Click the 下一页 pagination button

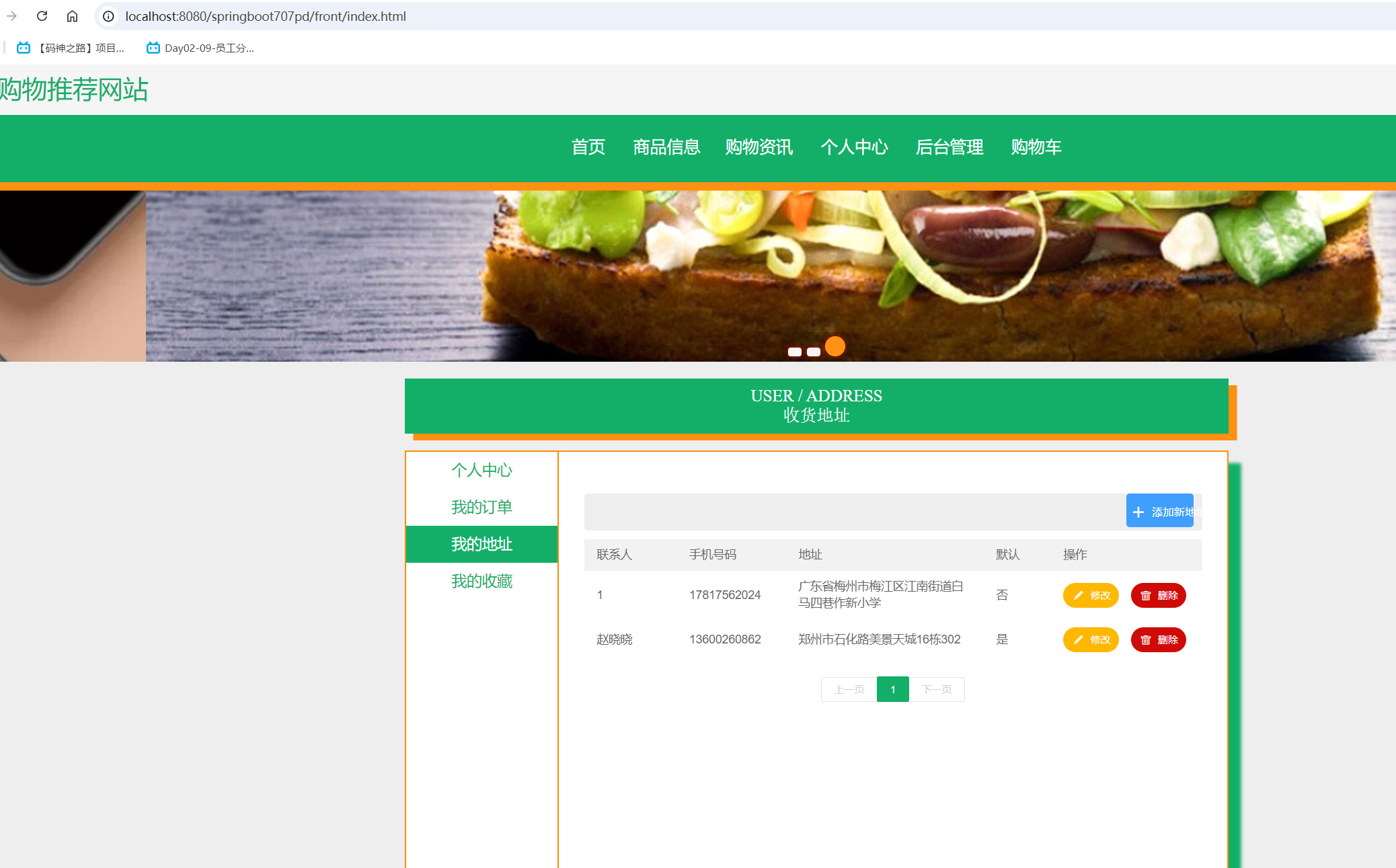[936, 689]
